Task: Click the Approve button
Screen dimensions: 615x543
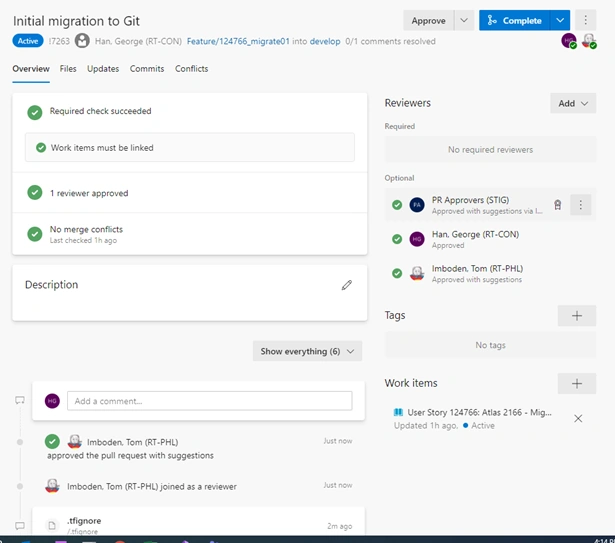Action: (428, 20)
